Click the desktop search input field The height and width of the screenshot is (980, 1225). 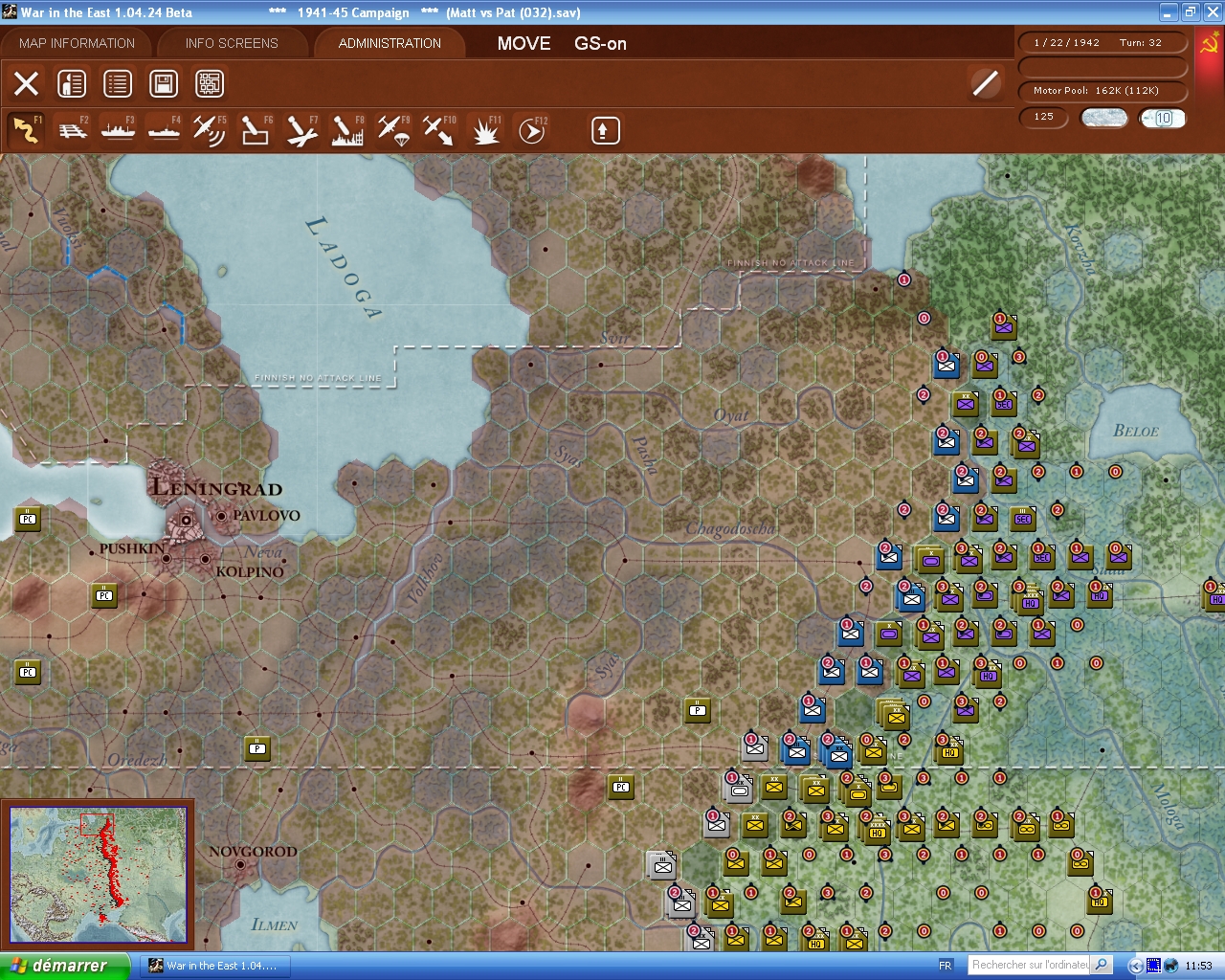1030,965
